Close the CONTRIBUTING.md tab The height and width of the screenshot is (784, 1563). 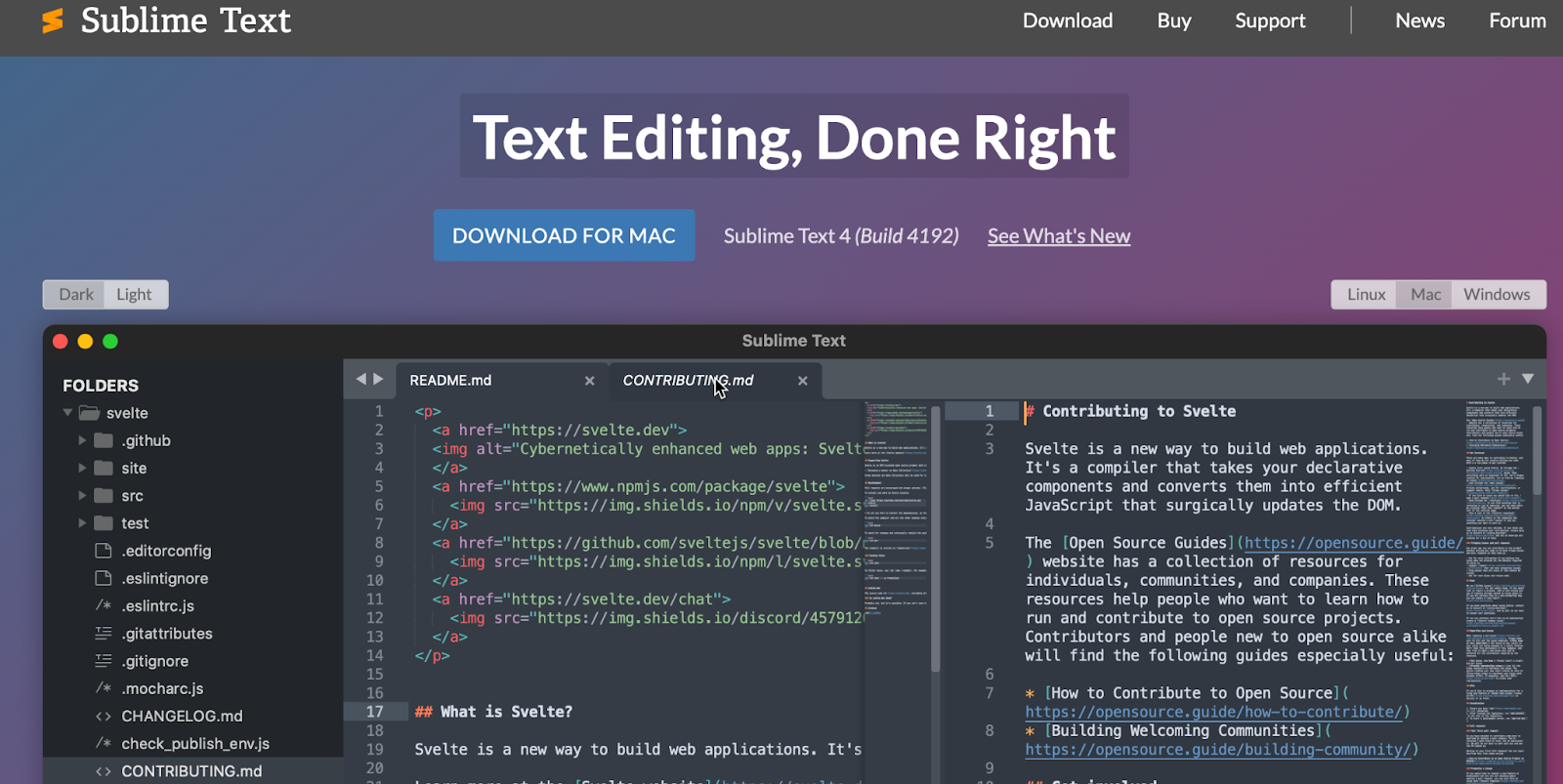point(802,381)
